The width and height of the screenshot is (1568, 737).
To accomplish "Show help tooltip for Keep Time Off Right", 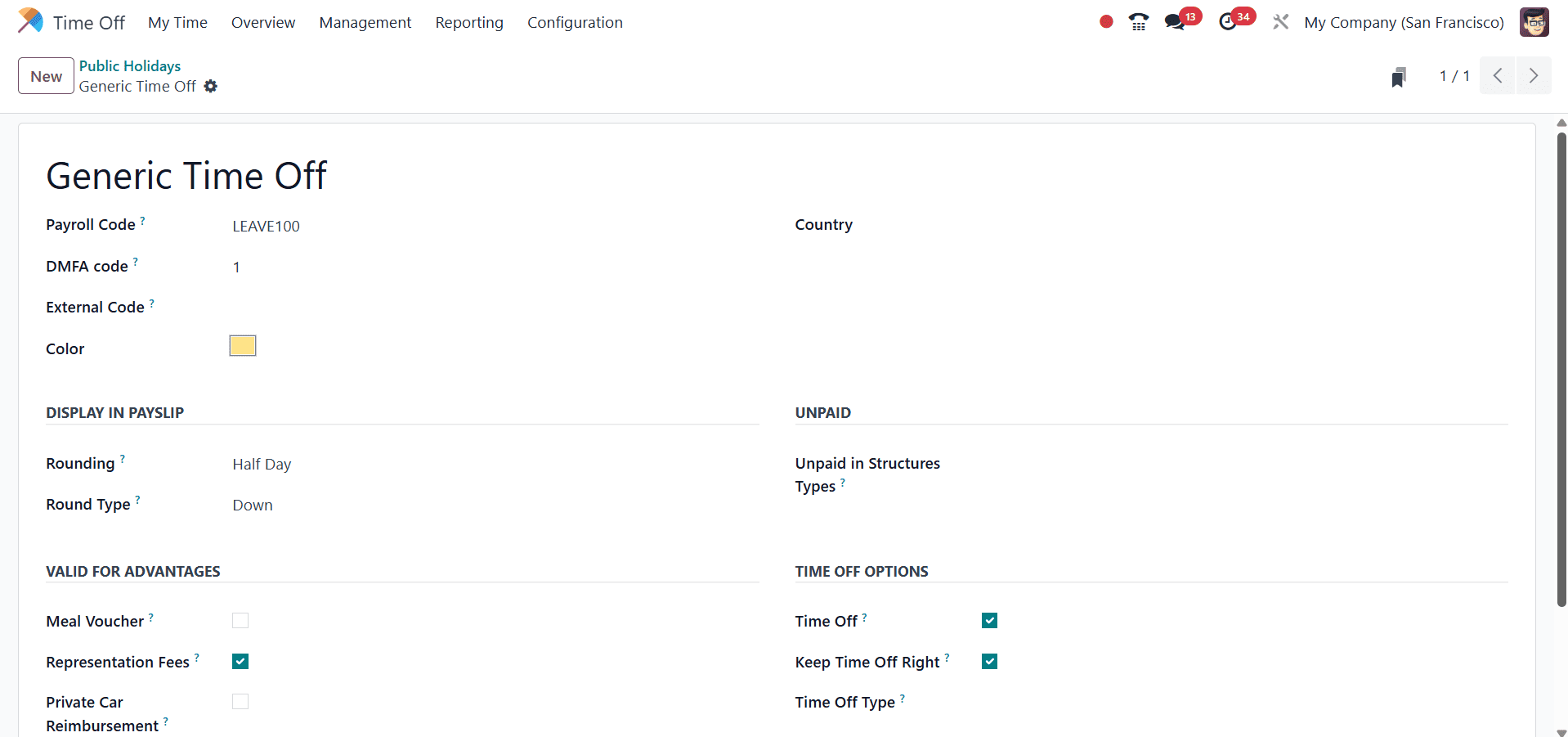I will [x=948, y=658].
